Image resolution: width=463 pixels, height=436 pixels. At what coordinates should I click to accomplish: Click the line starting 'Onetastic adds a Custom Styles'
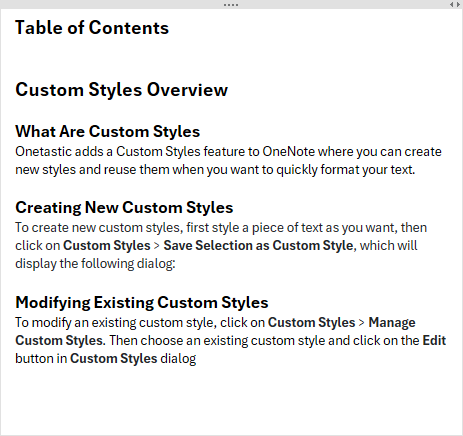click(228, 152)
